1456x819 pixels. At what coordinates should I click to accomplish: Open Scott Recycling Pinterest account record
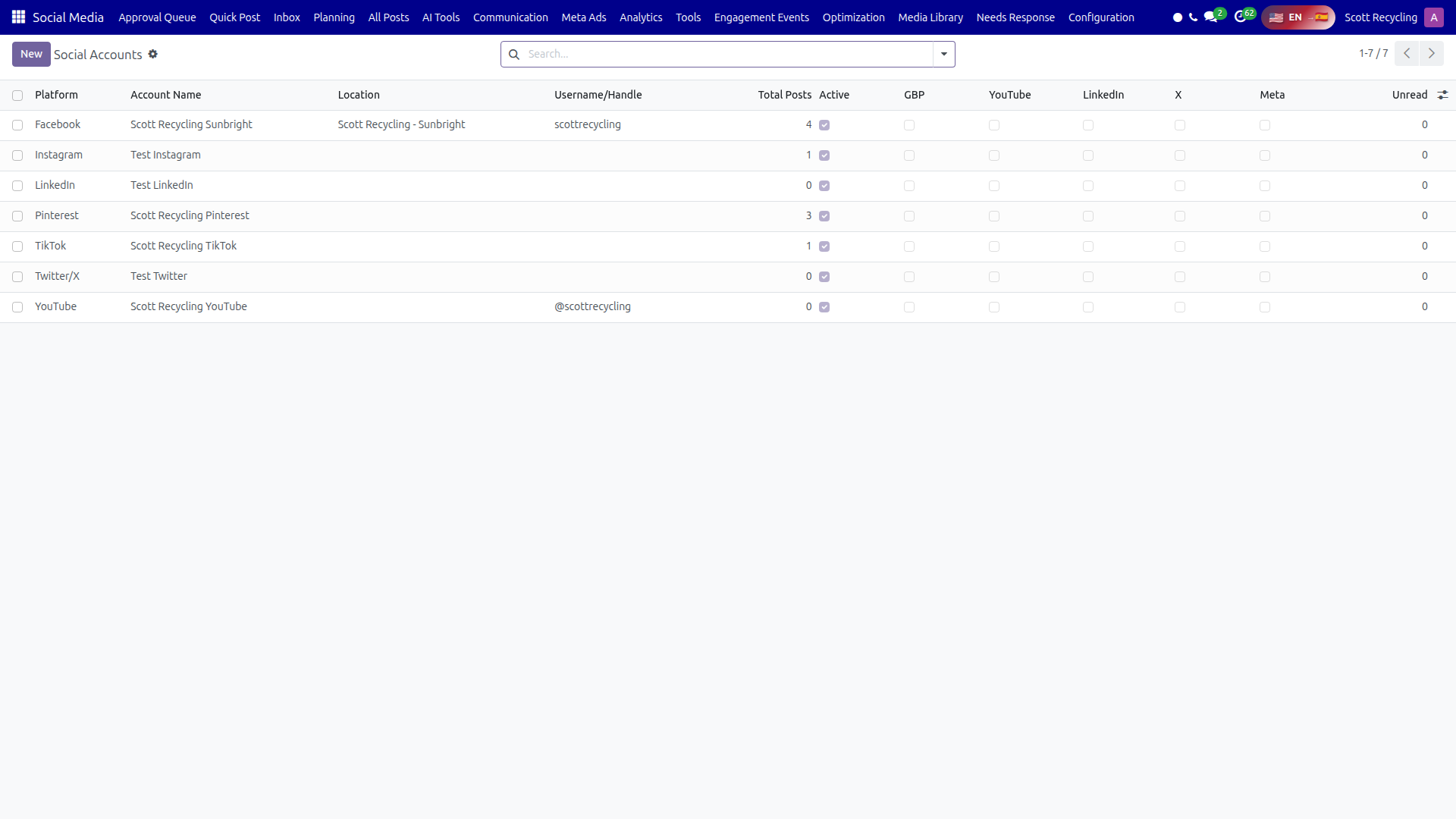[190, 215]
